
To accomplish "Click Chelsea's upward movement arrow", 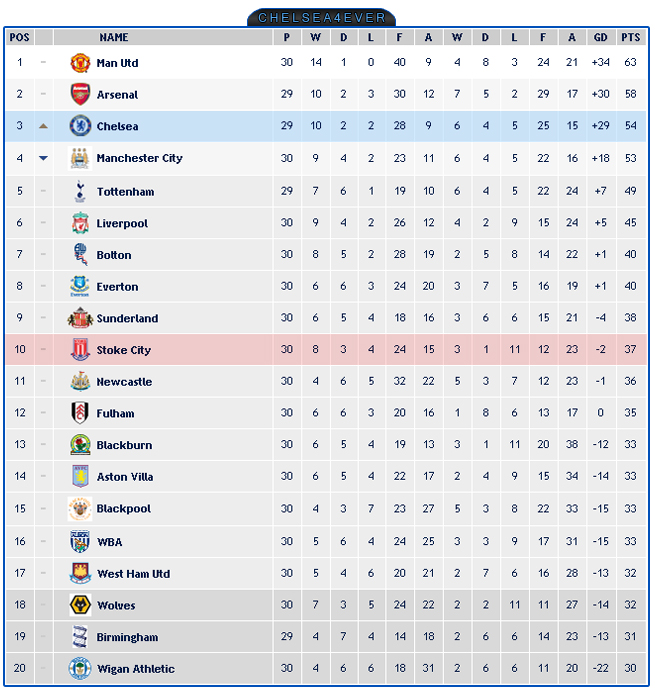I will (x=43, y=126).
